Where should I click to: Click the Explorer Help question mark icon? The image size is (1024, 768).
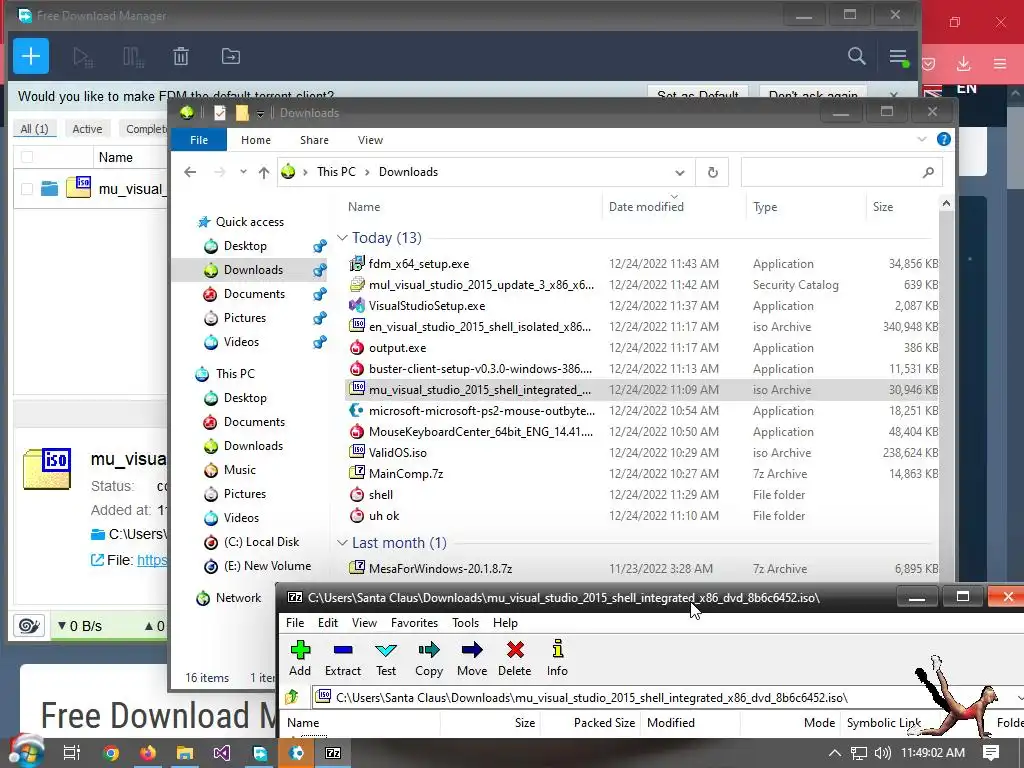point(944,139)
